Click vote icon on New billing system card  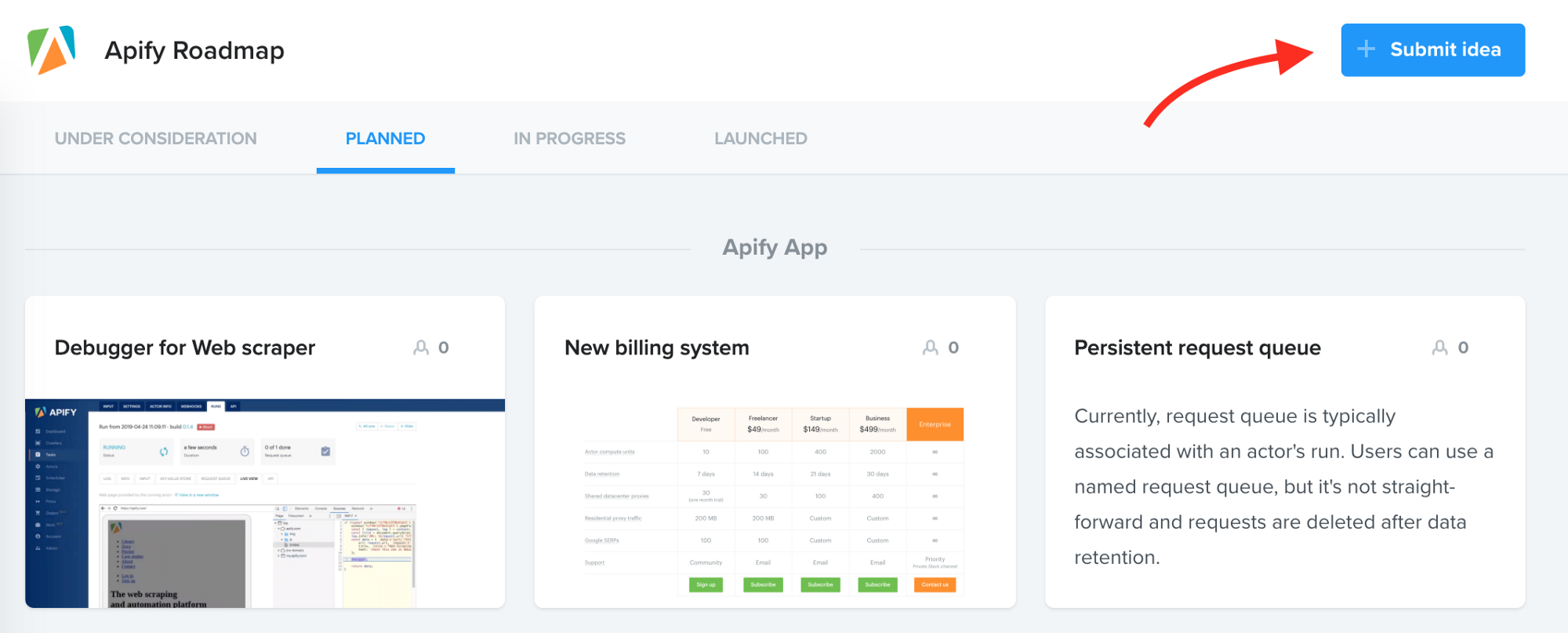[931, 347]
